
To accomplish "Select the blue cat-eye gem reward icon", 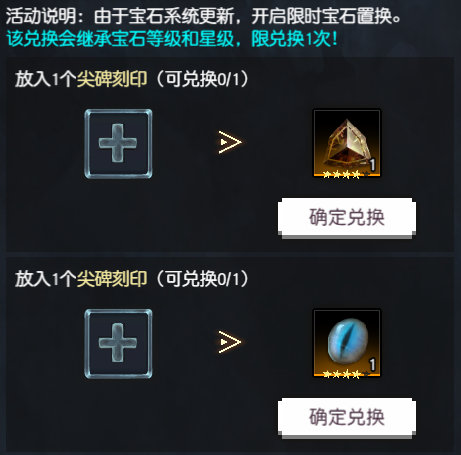I will coord(347,343).
